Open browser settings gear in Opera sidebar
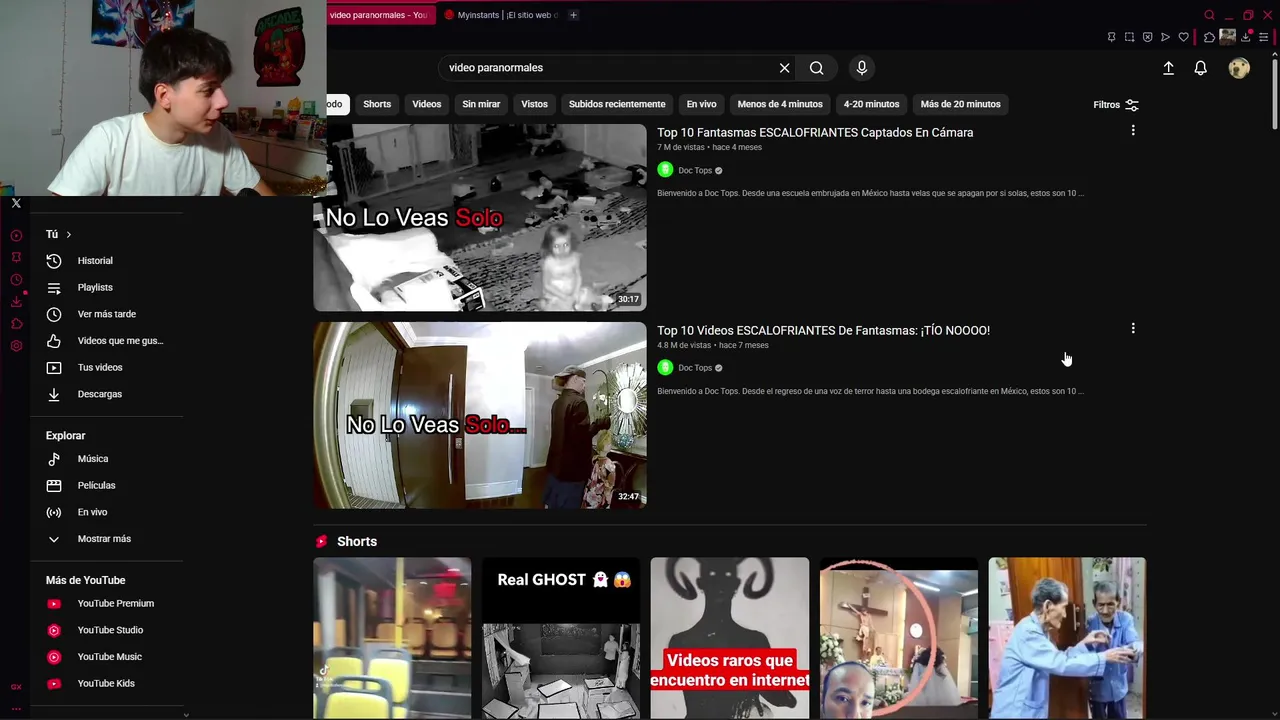 point(16,346)
